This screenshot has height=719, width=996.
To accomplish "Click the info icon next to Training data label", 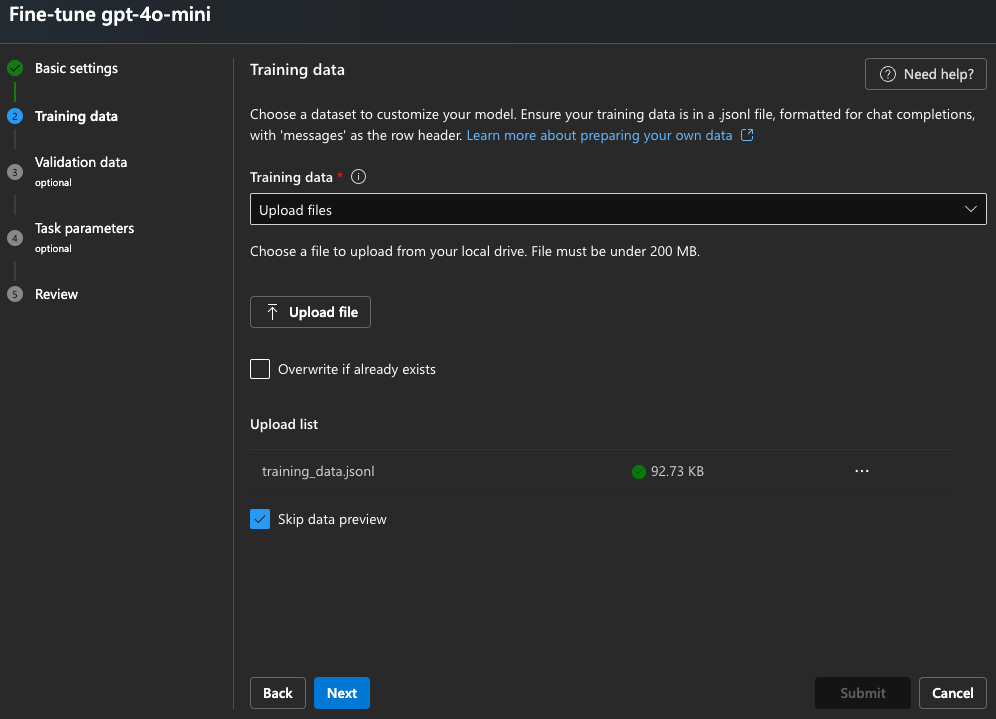I will 358,177.
